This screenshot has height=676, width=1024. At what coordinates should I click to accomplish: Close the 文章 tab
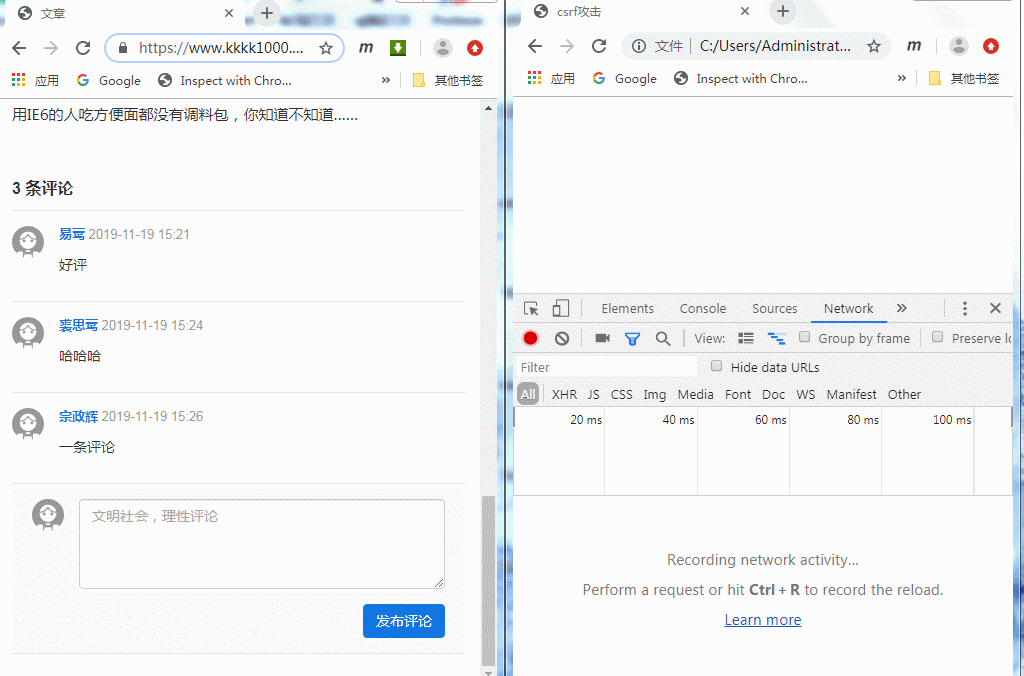point(229,13)
